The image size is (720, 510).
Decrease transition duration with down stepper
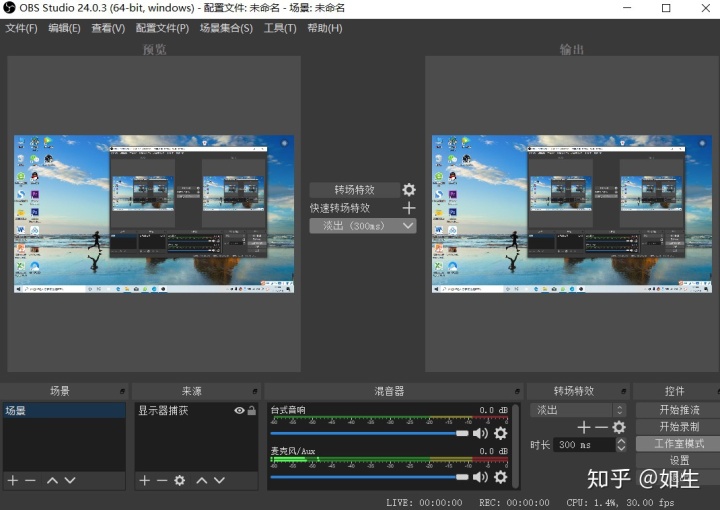pos(621,448)
